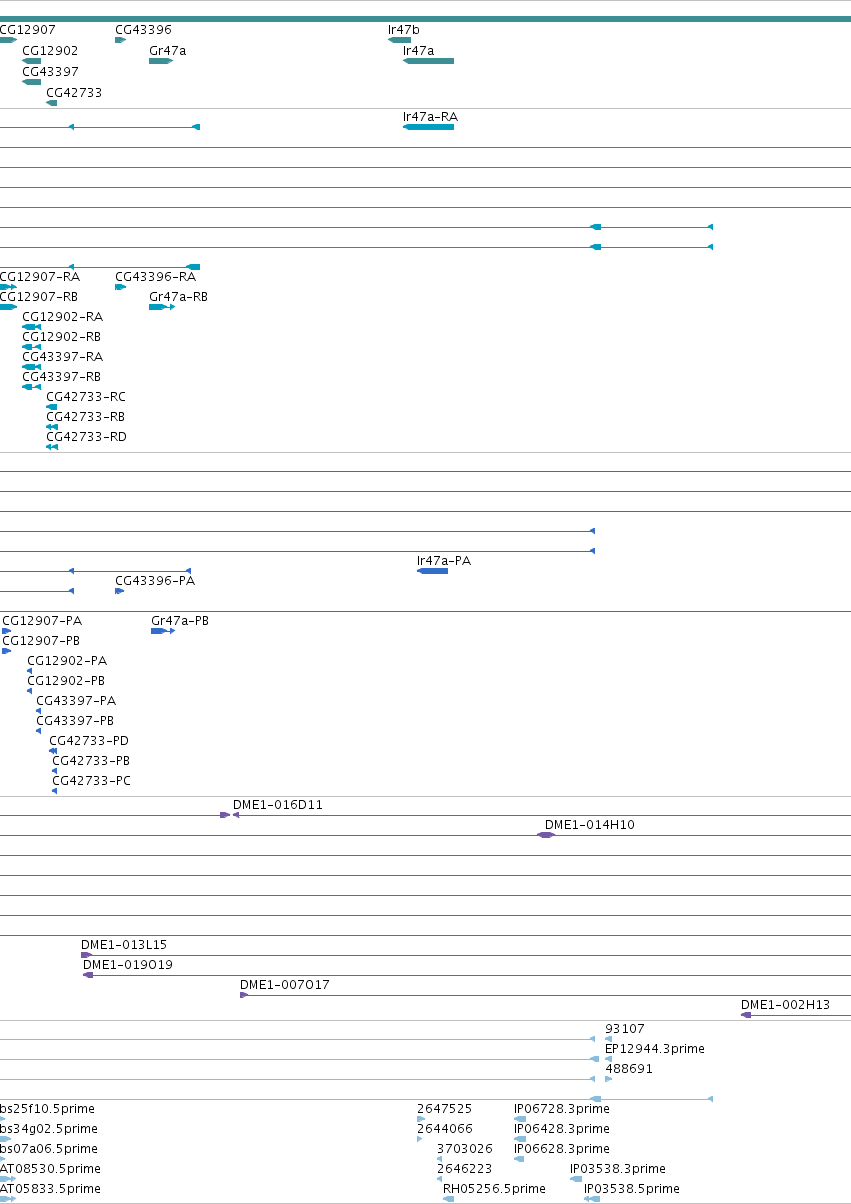
Task: Click the DME1-007O17 clone label
Action: [x=285, y=984]
